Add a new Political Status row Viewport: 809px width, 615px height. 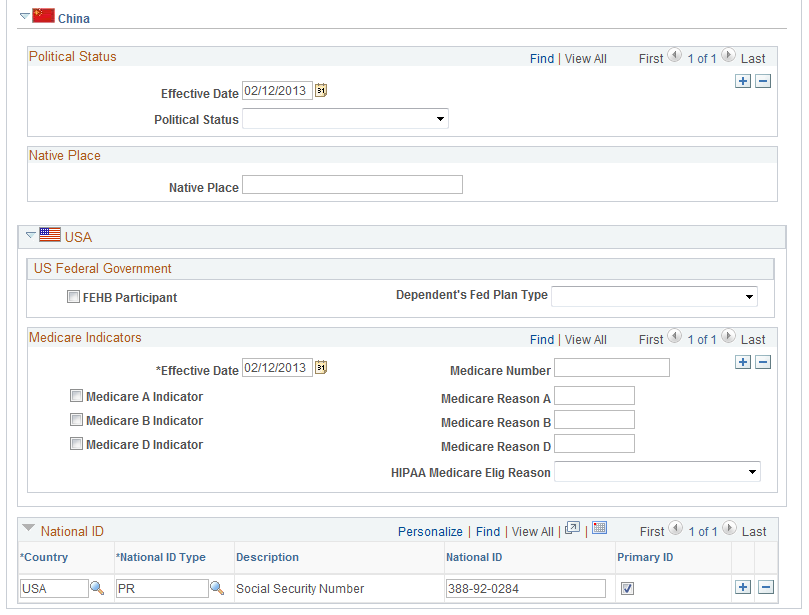(742, 81)
